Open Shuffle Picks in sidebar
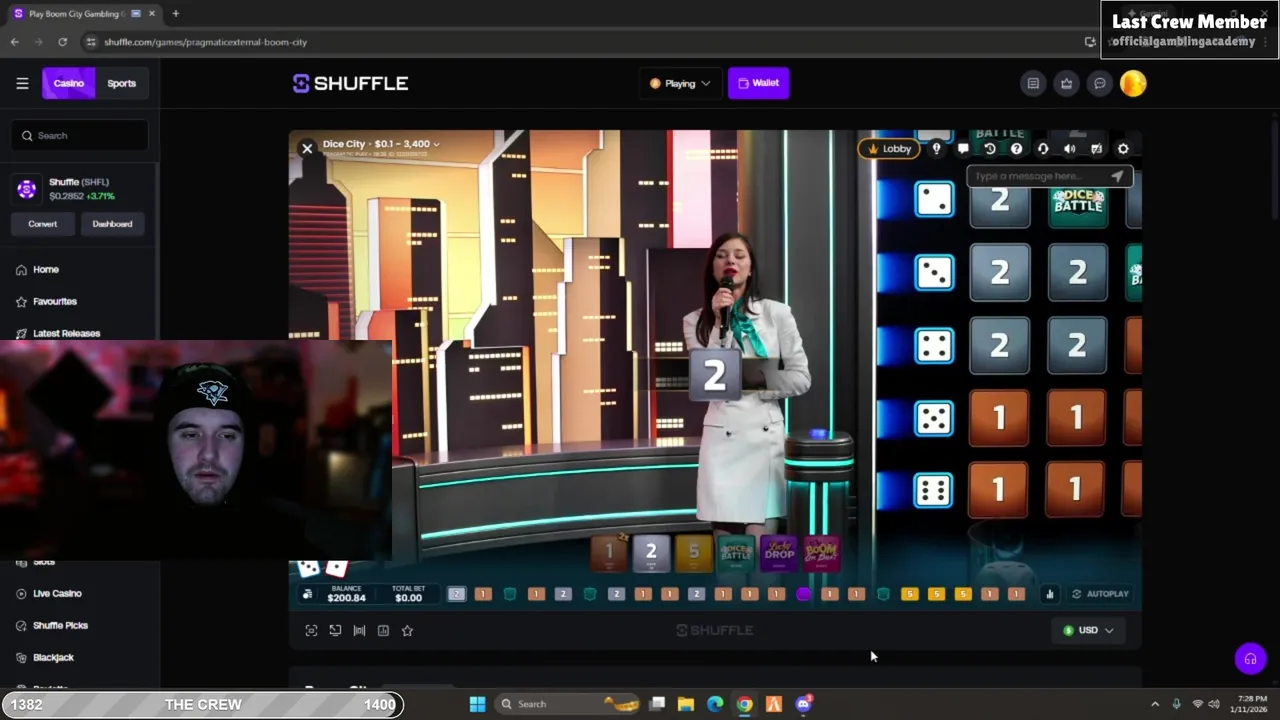Image resolution: width=1280 pixels, height=720 pixels. tap(60, 625)
